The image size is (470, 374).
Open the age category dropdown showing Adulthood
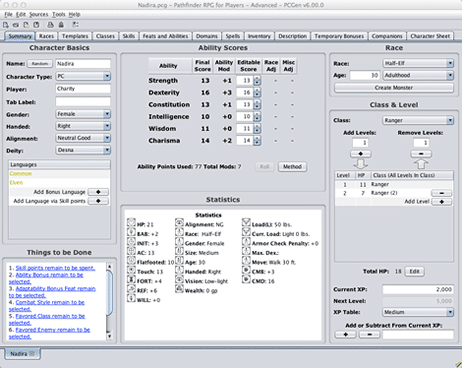[x=418, y=75]
